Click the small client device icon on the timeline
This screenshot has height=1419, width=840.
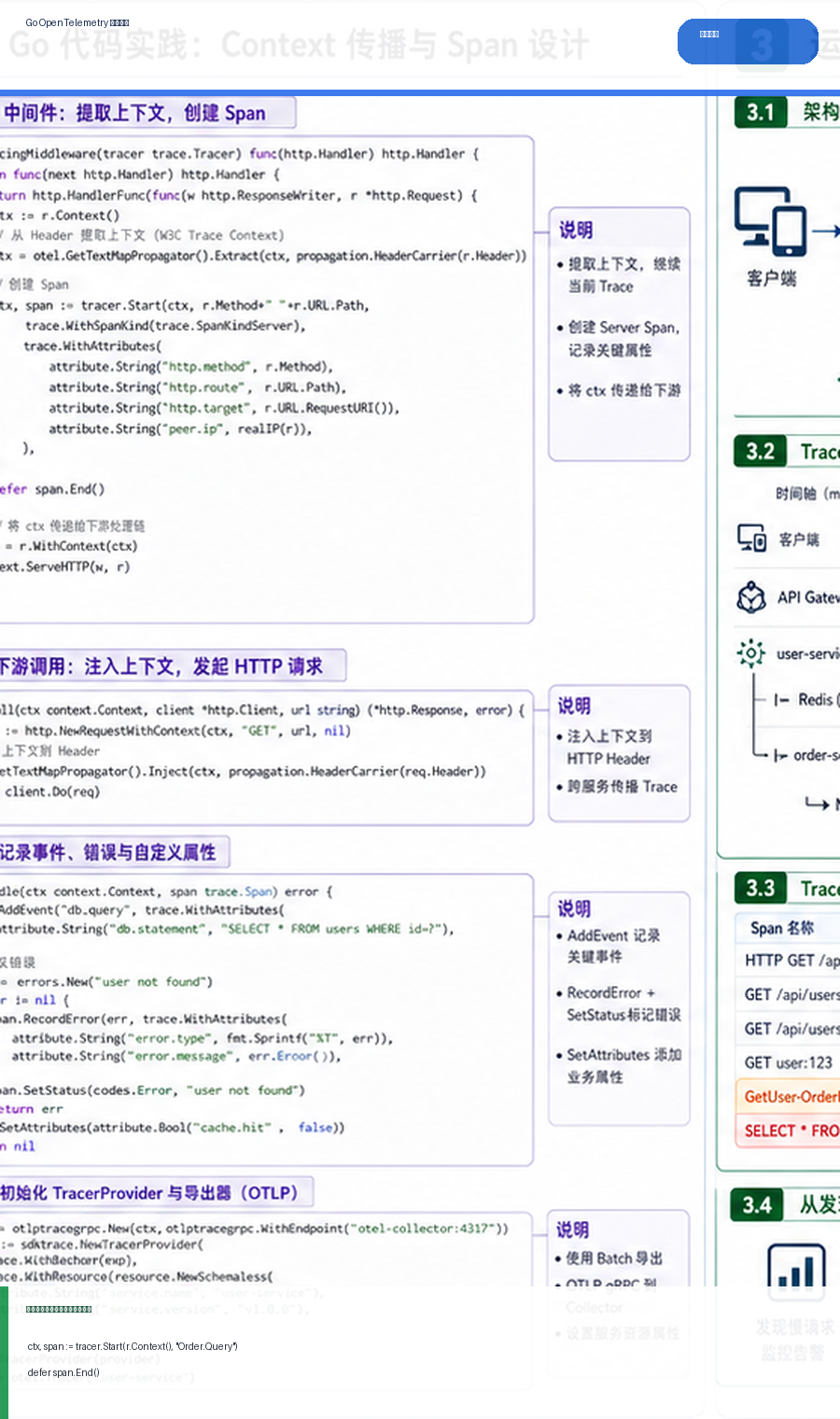752,539
